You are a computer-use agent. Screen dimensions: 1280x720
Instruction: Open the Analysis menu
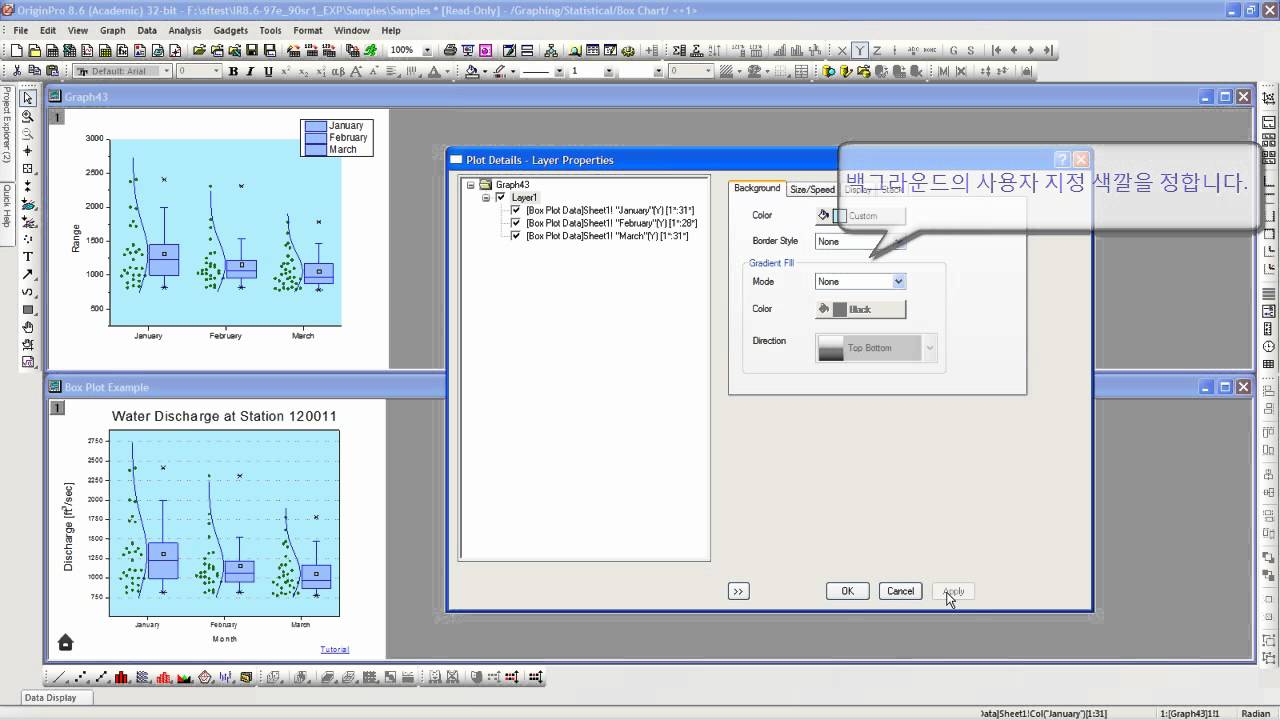[185, 31]
